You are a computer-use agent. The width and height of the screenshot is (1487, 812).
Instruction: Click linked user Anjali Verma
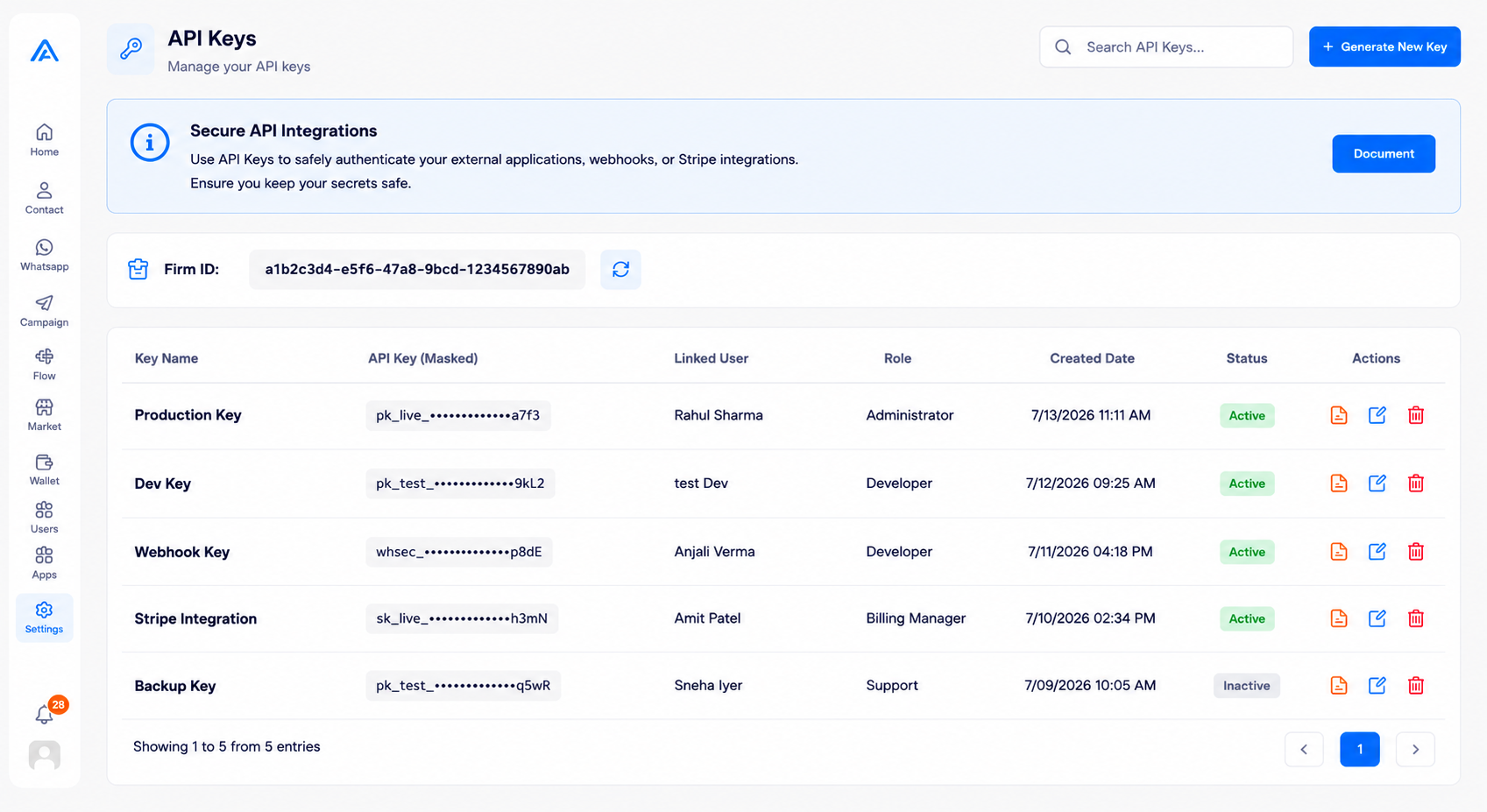pyautogui.click(x=714, y=552)
